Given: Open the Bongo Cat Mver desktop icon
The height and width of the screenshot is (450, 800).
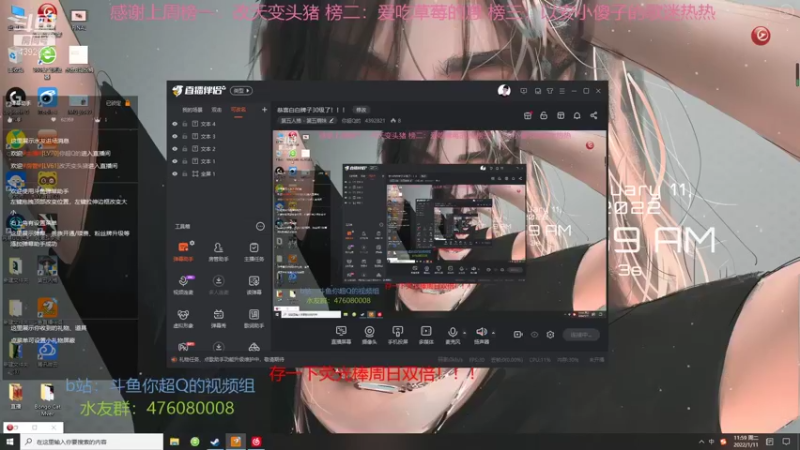Looking at the screenshot, I should point(47,398).
